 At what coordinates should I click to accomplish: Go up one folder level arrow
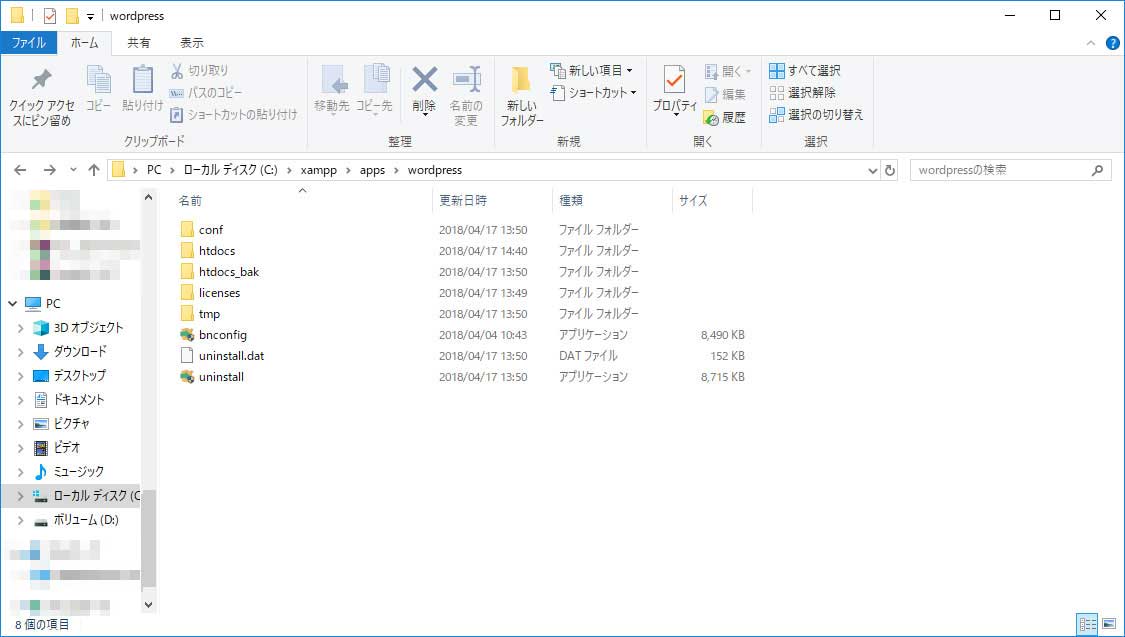94,170
